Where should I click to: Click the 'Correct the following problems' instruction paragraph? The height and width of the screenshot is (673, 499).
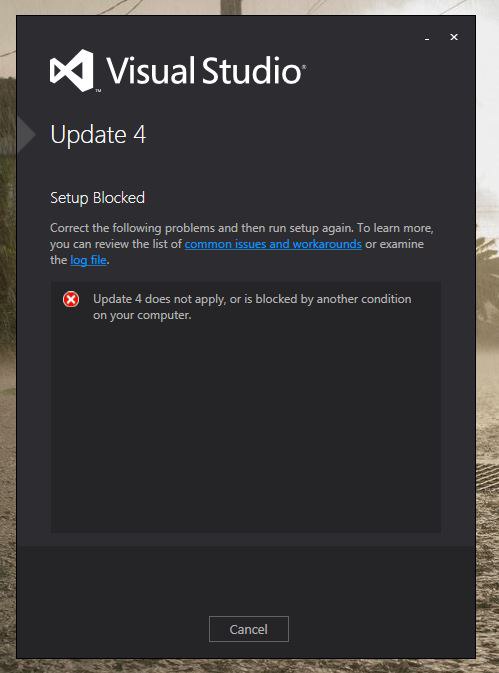(x=242, y=244)
